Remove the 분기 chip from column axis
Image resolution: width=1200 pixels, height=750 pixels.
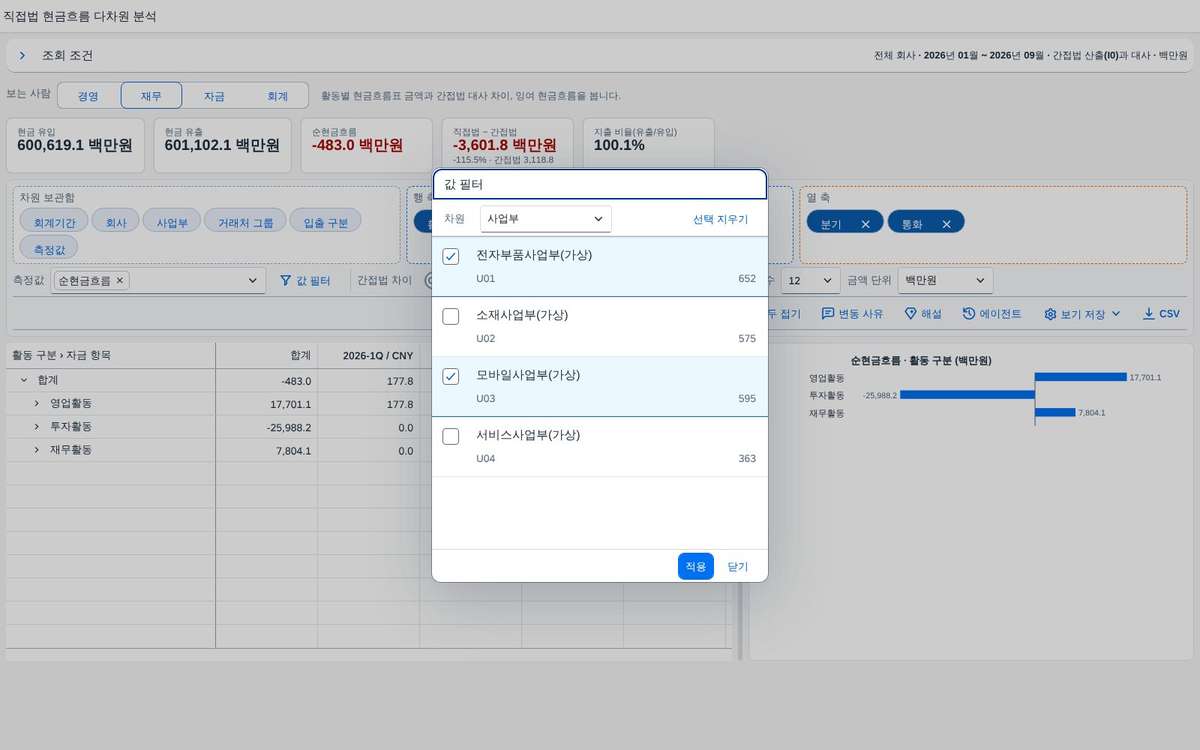865,224
